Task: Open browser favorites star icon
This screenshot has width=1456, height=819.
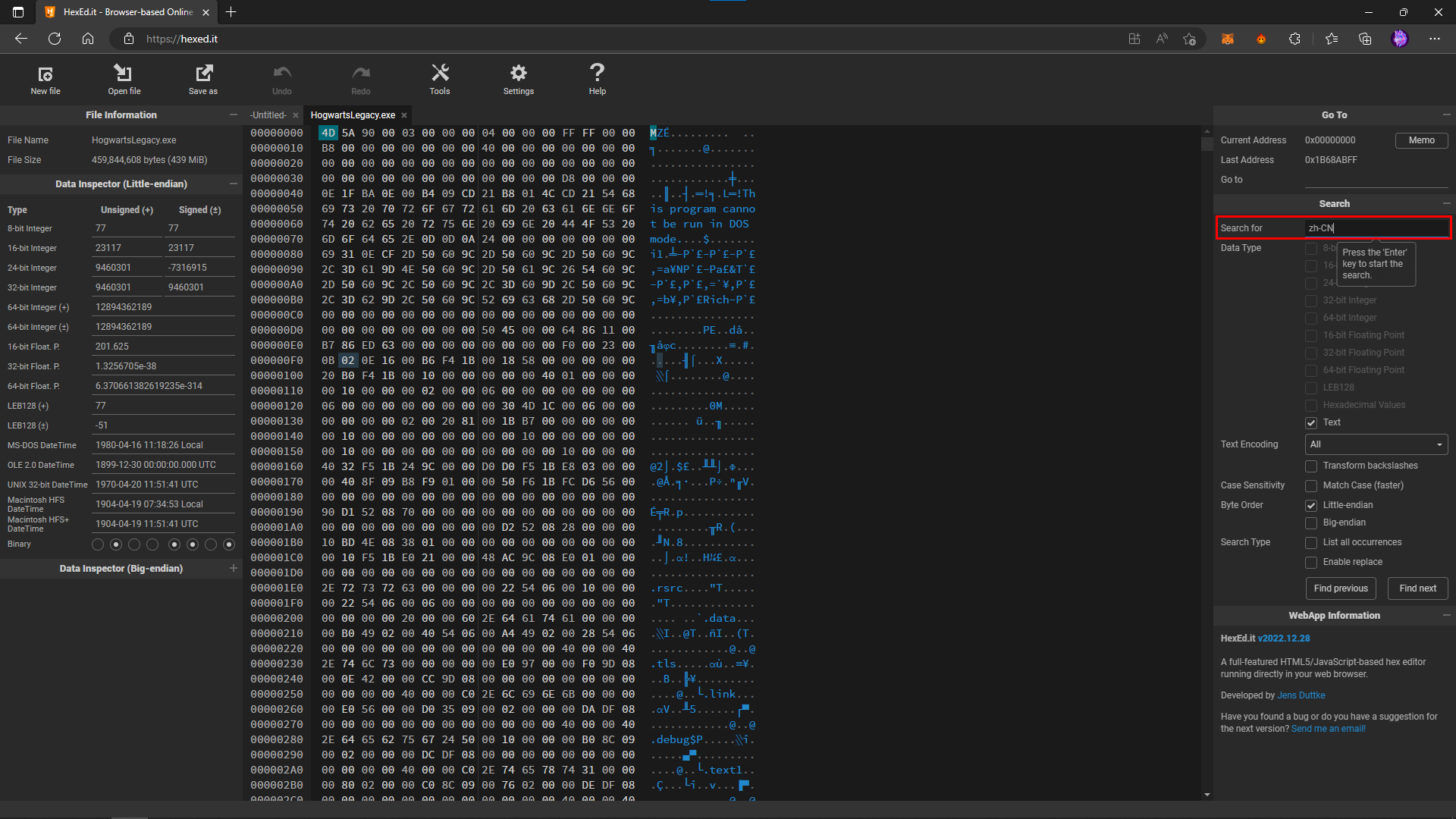Action: pos(1331,39)
